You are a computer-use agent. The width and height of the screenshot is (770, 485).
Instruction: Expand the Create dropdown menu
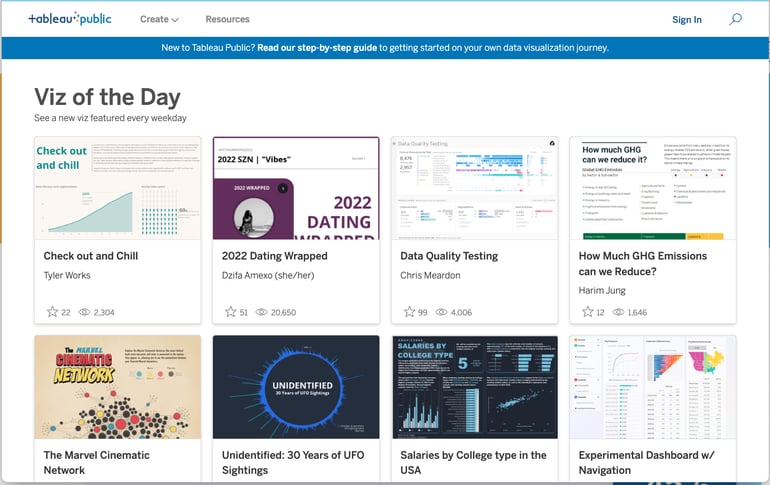[159, 19]
